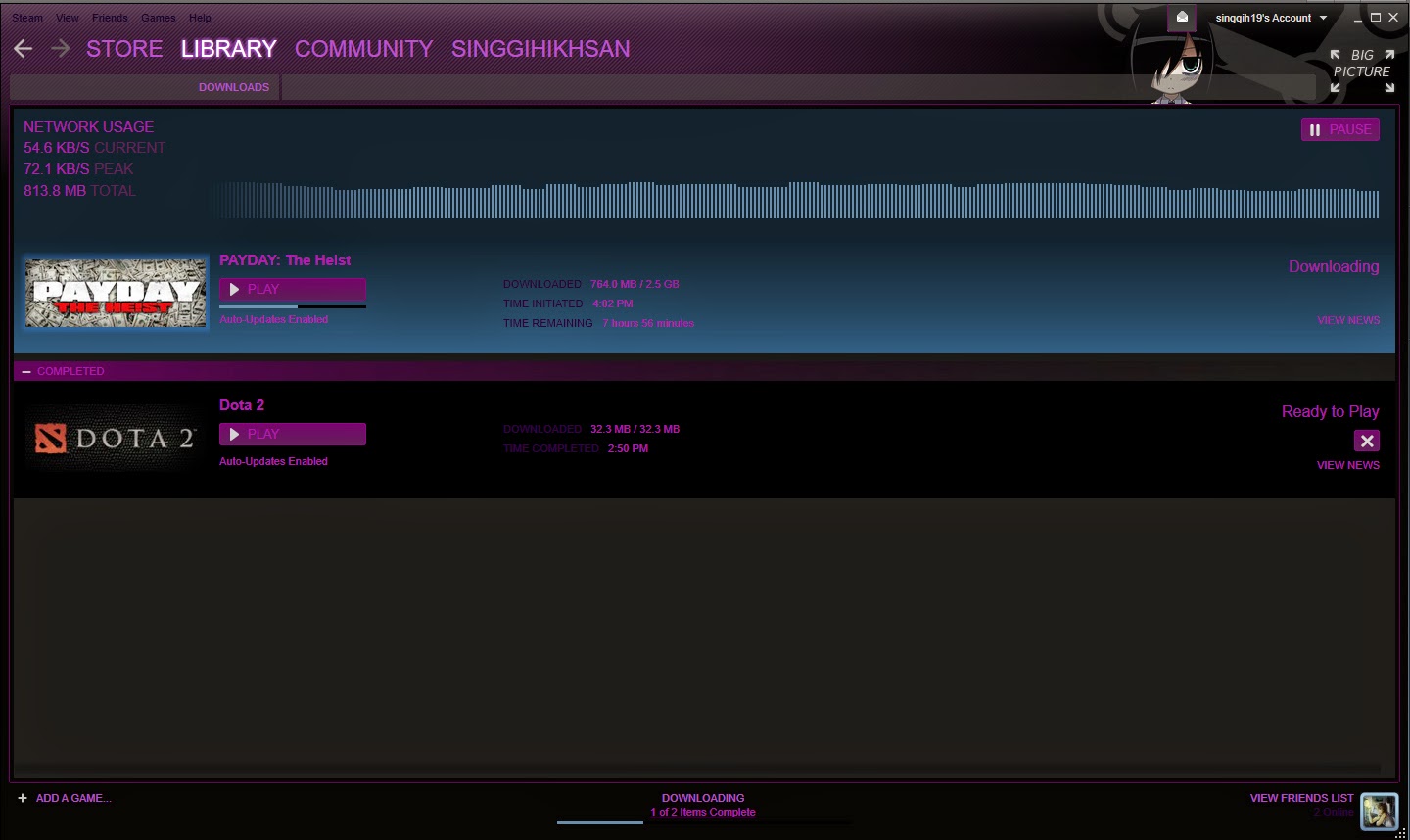Click the '54.6 KB/S CURRENT' value
1410x840 pixels.
tap(94, 148)
